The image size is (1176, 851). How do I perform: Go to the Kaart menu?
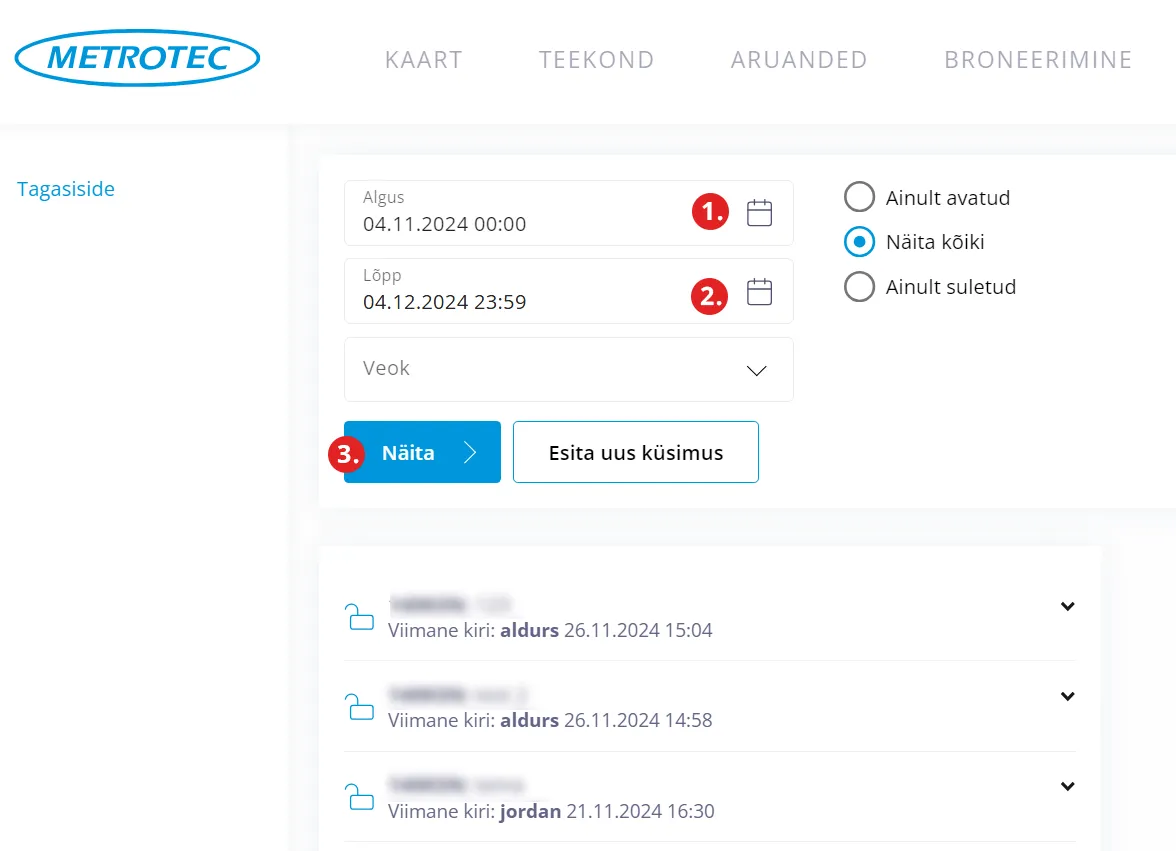click(424, 60)
